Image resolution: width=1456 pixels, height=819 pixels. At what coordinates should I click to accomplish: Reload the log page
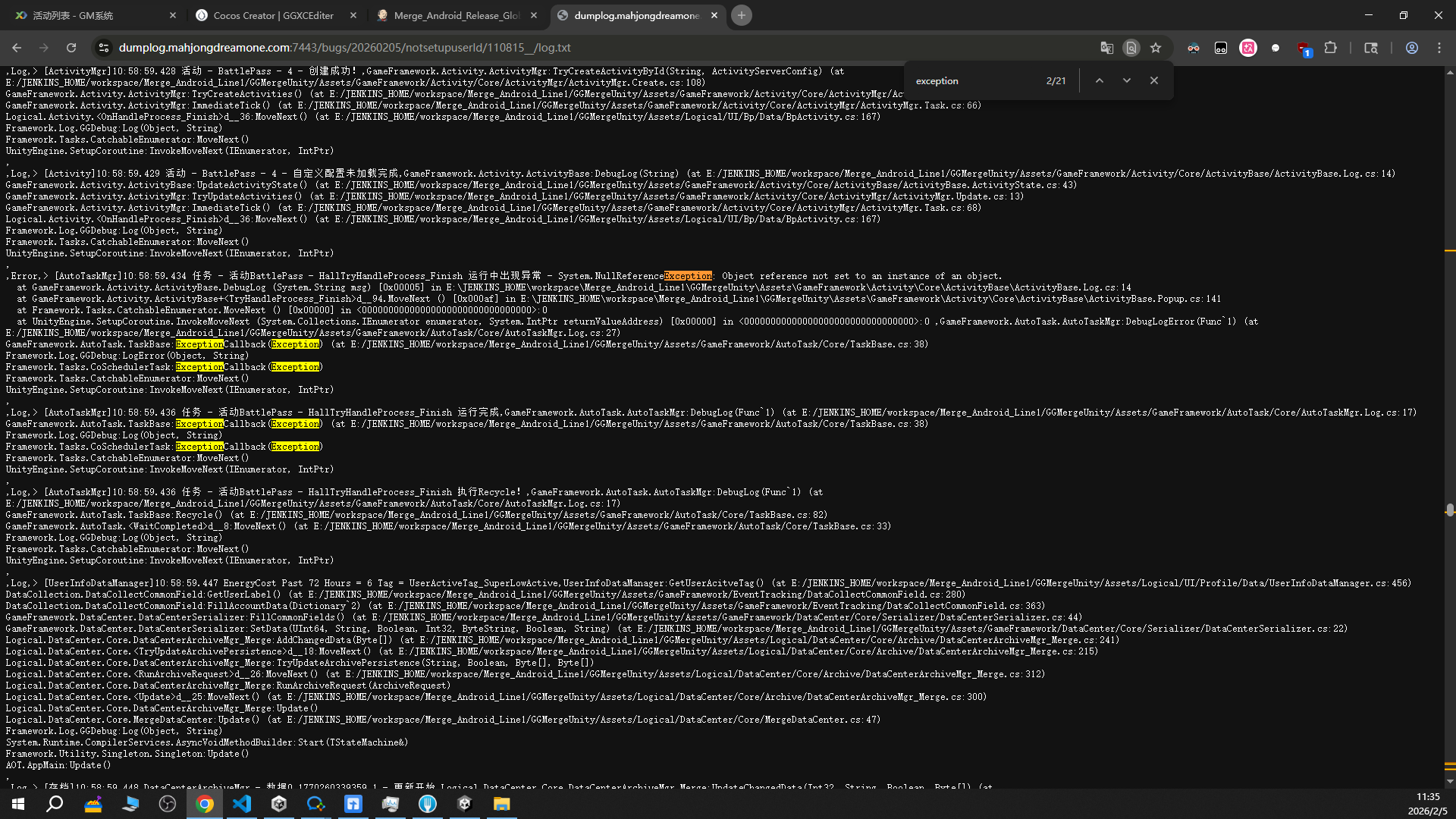pyautogui.click(x=71, y=48)
